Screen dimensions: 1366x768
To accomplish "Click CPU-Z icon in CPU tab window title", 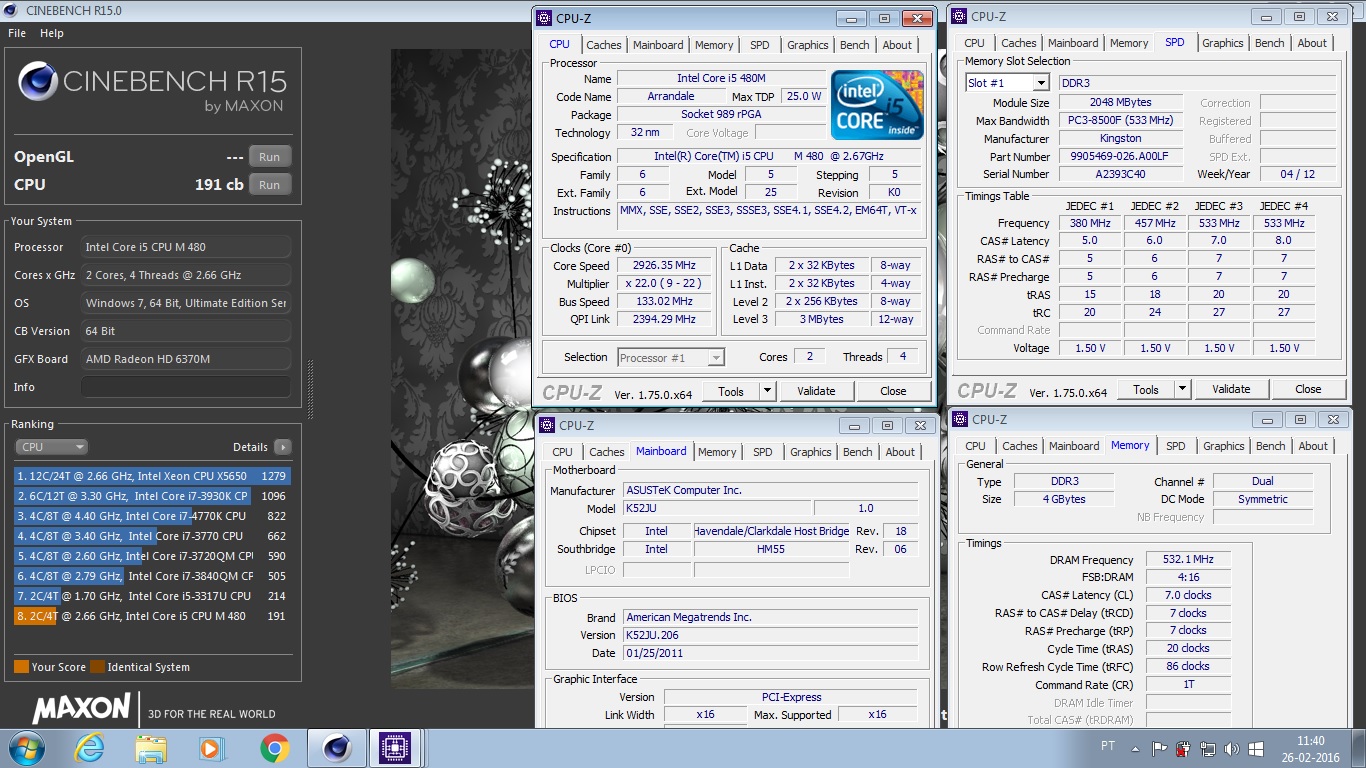I will (544, 18).
